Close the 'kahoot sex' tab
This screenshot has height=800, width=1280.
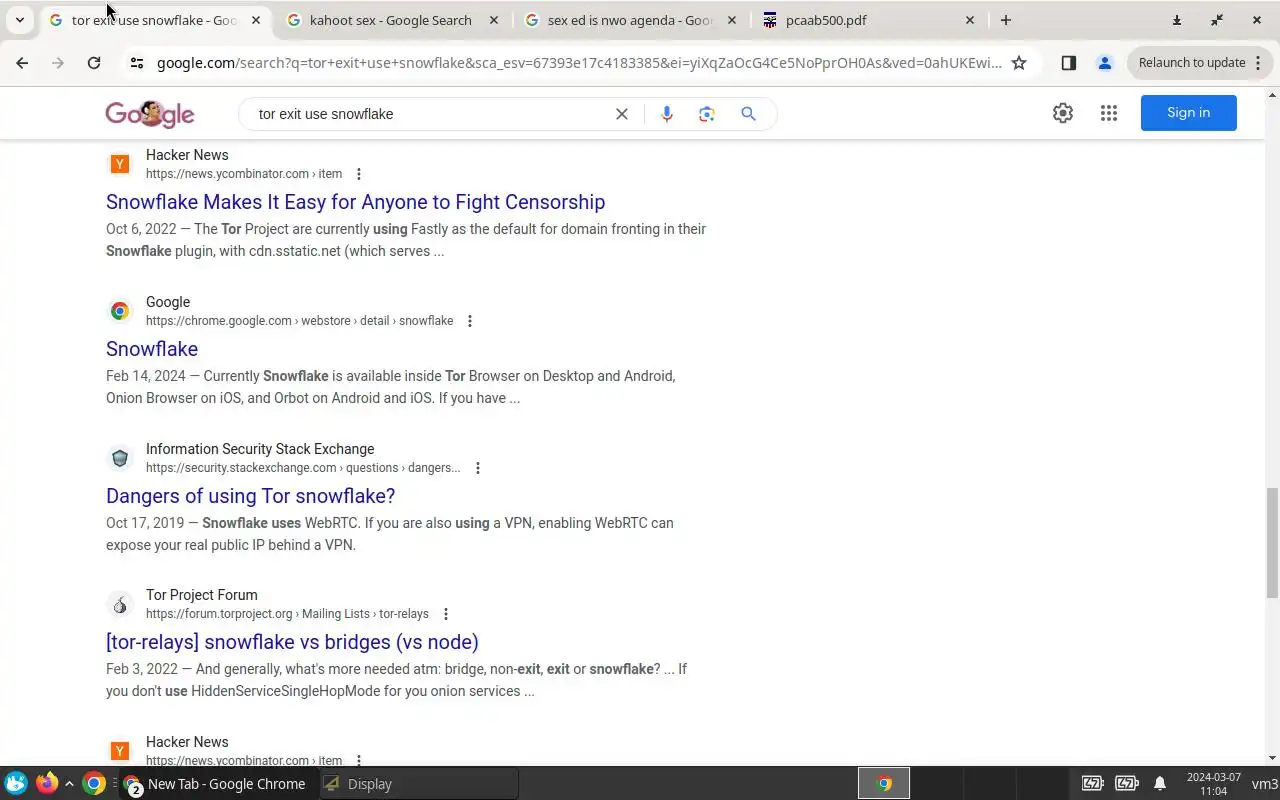pyautogui.click(x=494, y=20)
